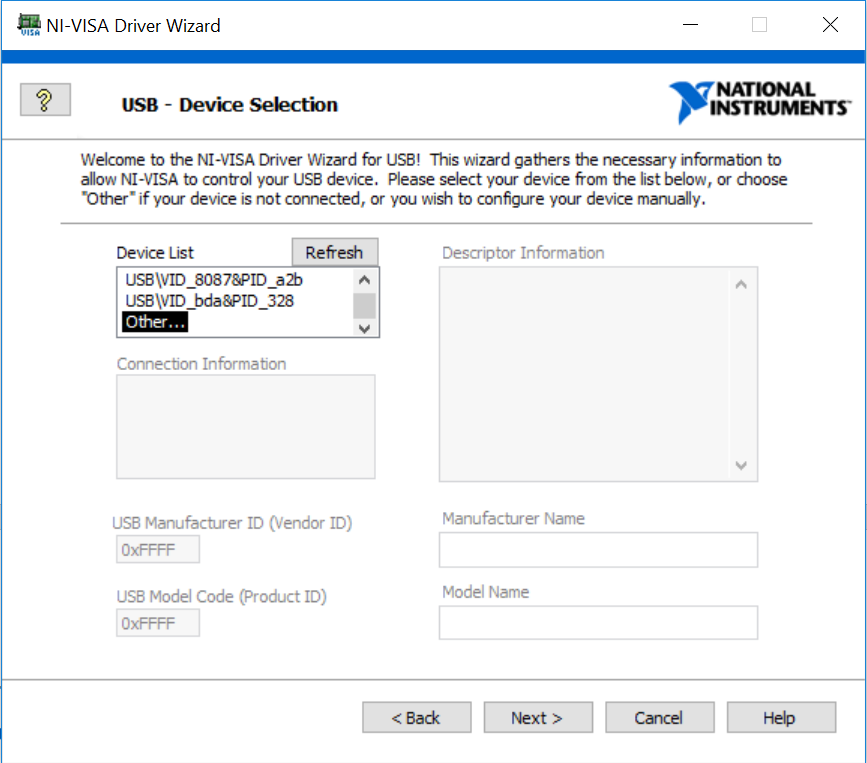
Task: Click the question mark help icon
Action: (45, 100)
